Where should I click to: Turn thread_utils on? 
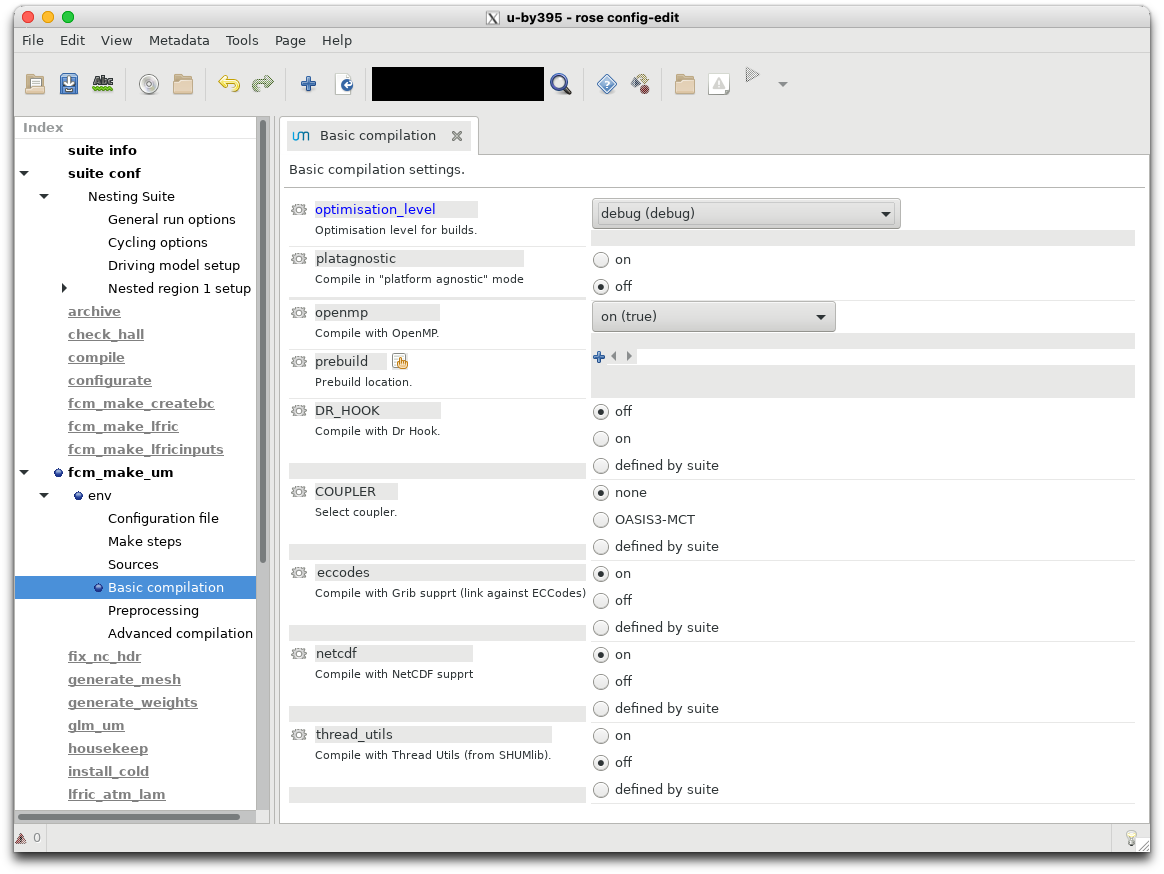point(601,736)
